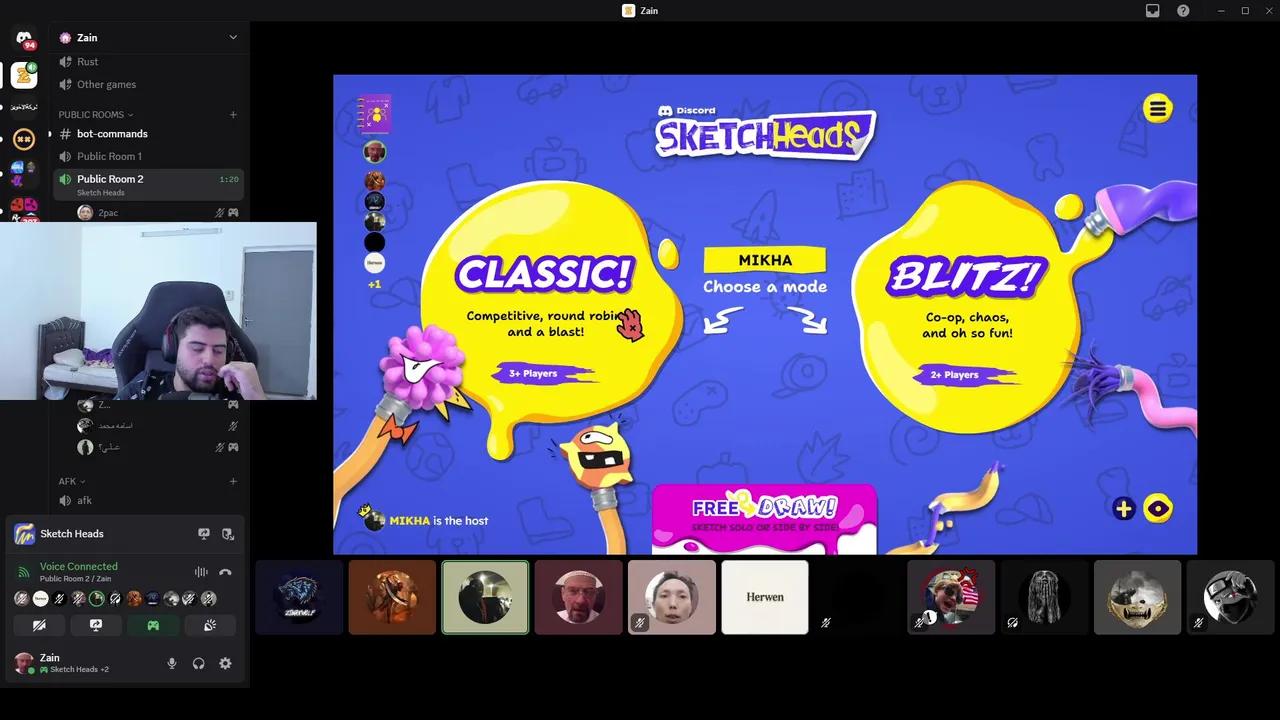
Task: Open the Arabic-text server icon
Action: tap(24, 106)
